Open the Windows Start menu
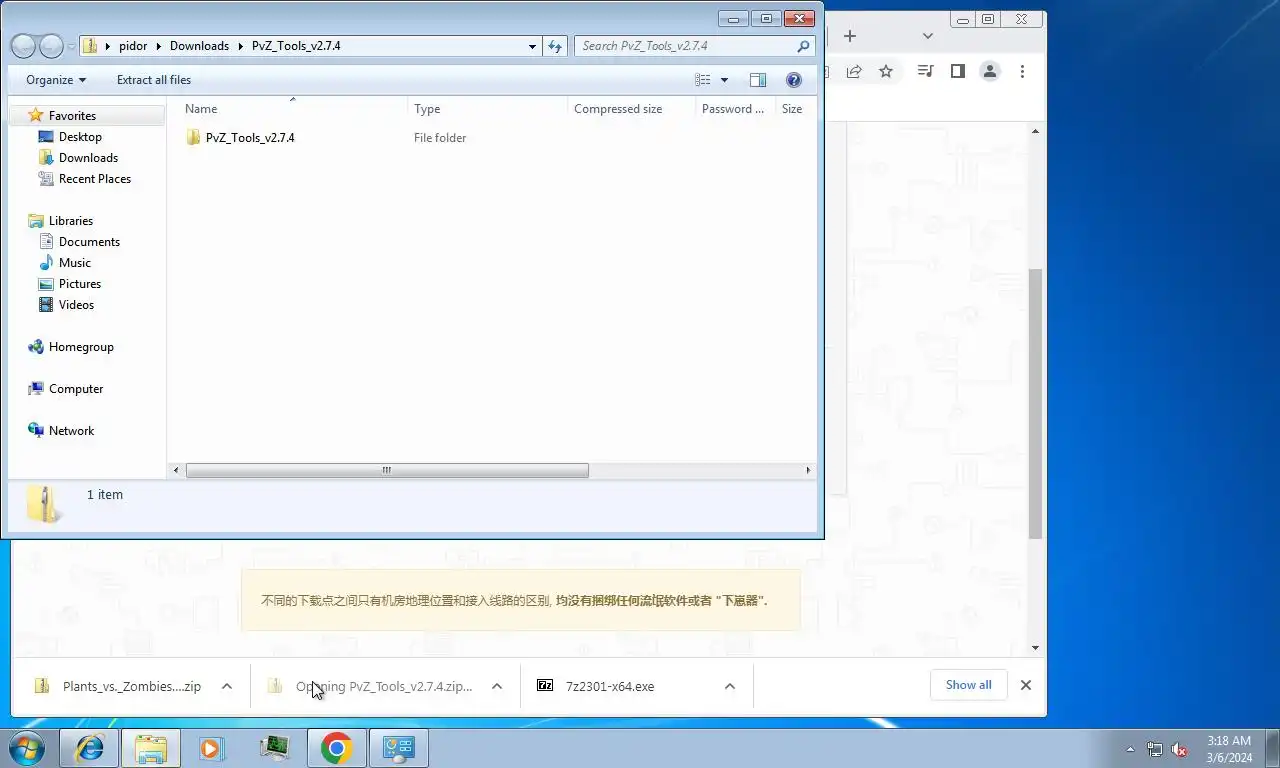1280x768 pixels. [x=27, y=748]
